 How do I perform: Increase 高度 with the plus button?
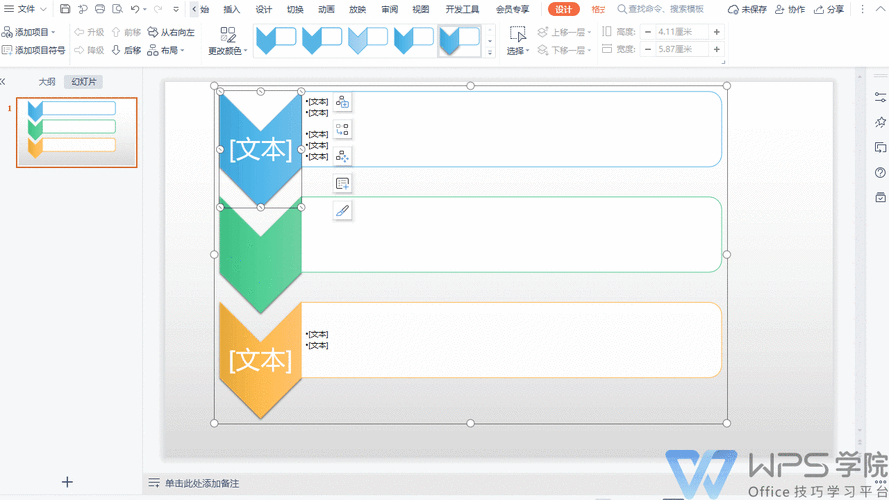point(717,32)
